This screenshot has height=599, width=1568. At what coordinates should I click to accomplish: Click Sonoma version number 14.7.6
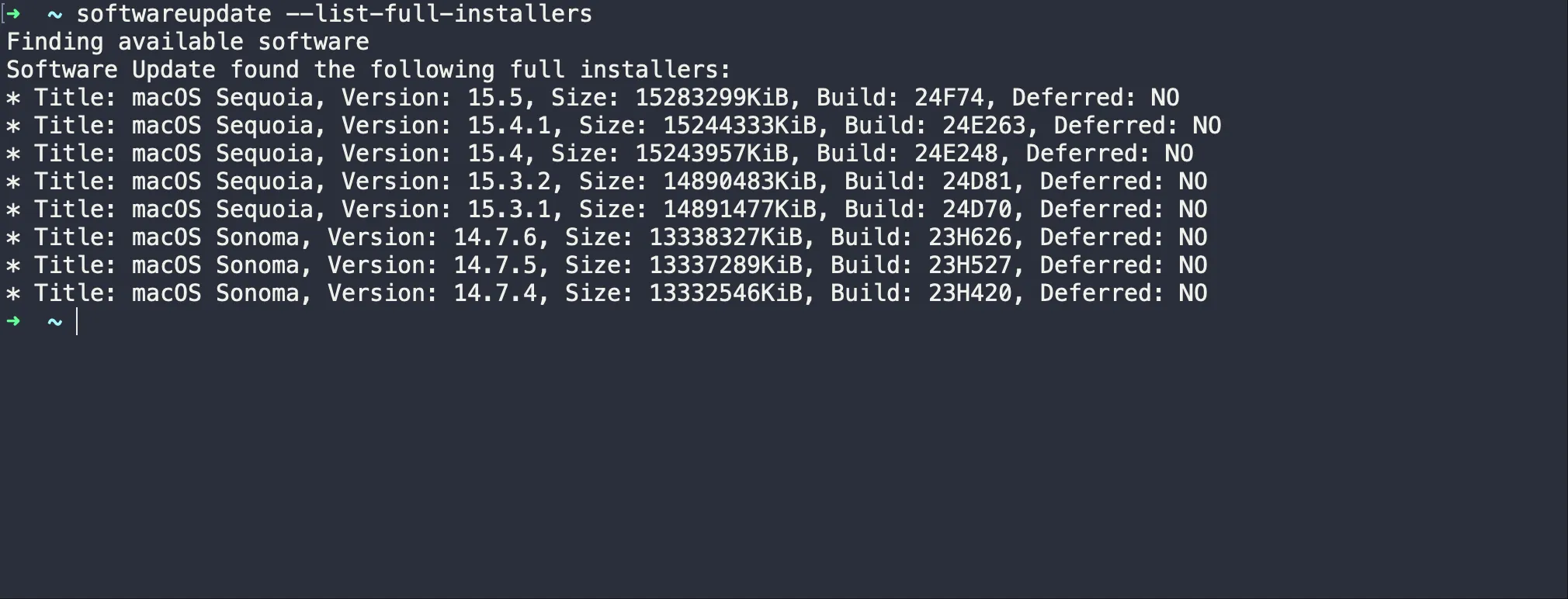494,237
